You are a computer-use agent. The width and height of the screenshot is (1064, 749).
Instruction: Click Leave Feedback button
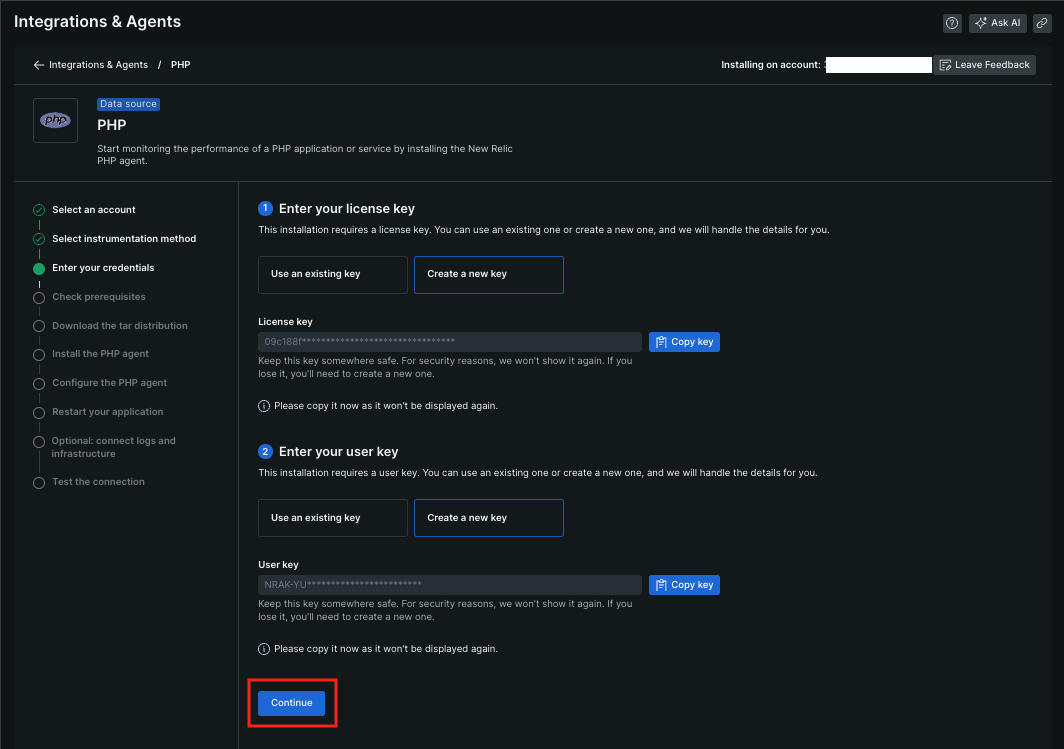[x=984, y=65]
